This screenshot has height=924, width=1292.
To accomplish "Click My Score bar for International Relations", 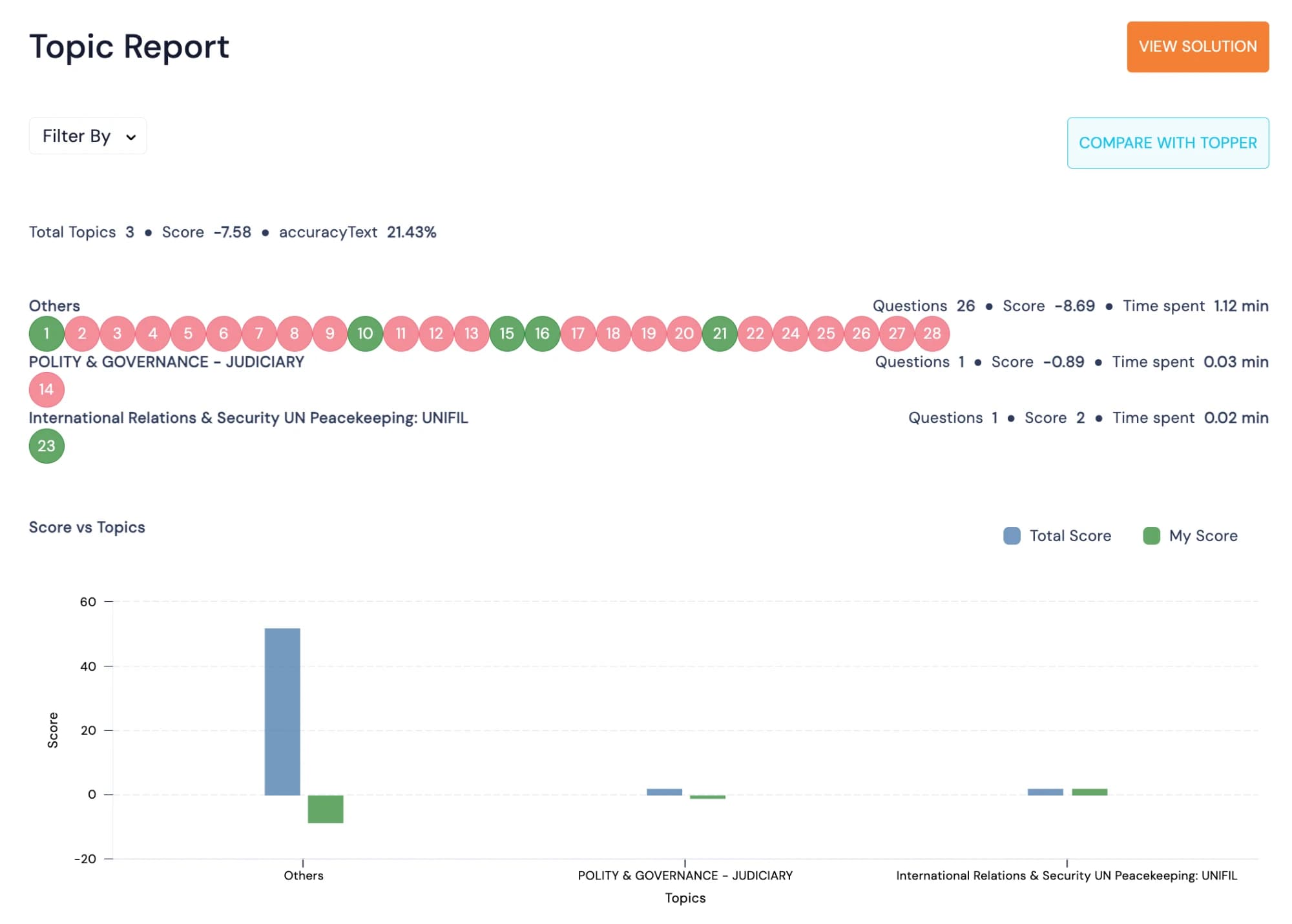I will tap(1089, 792).
